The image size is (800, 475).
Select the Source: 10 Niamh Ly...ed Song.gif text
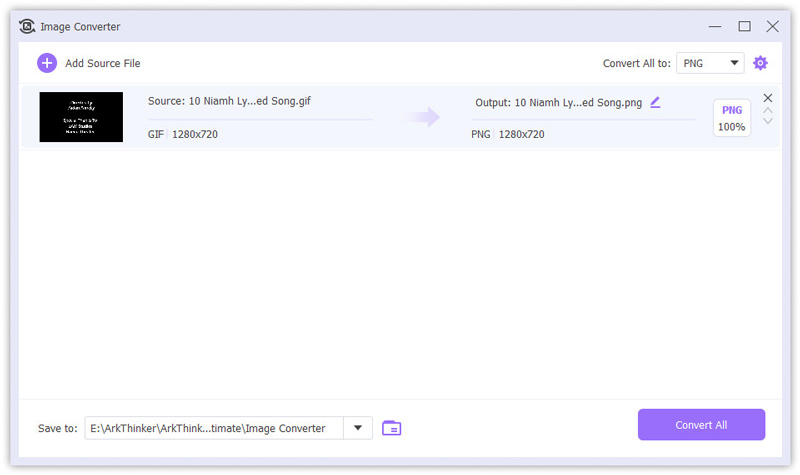229,101
